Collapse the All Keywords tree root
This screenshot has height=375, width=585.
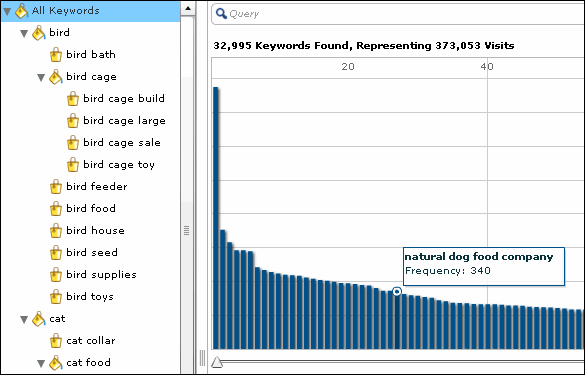pos(7,11)
